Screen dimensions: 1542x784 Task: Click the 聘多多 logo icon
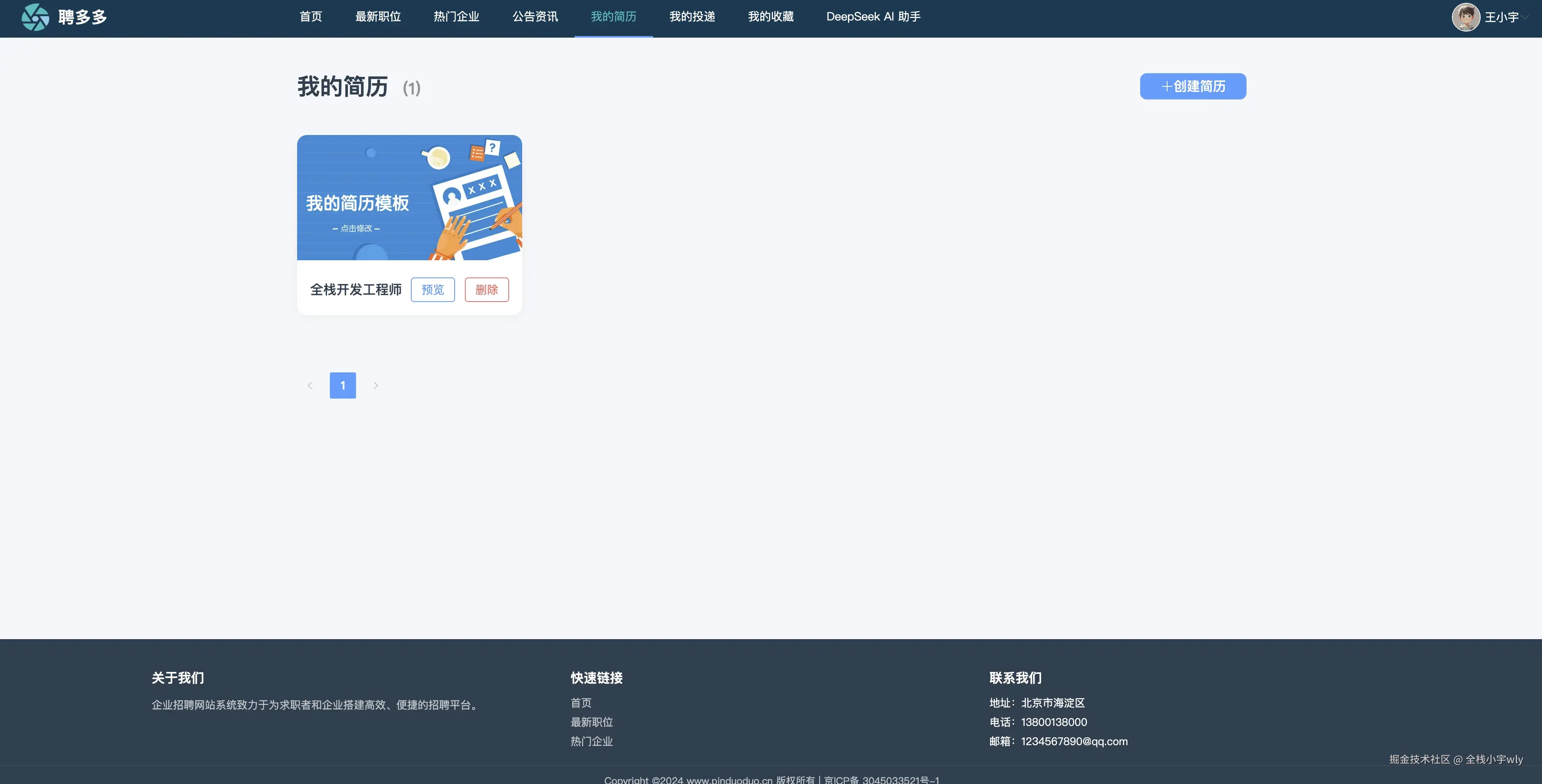(35, 17)
